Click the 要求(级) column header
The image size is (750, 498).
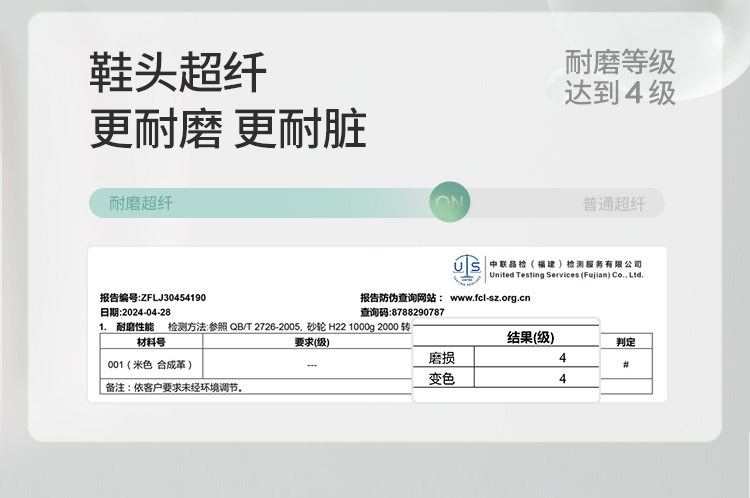coord(311,341)
